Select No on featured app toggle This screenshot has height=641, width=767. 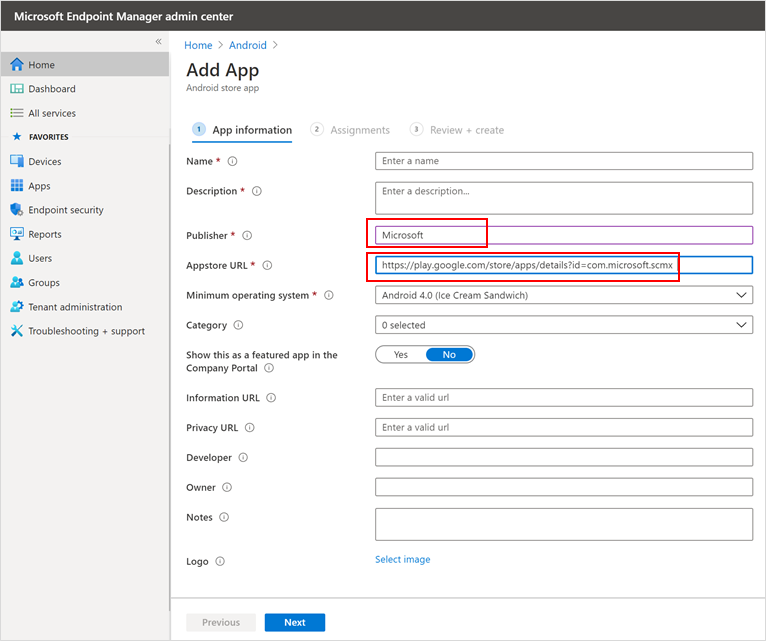[x=449, y=355]
